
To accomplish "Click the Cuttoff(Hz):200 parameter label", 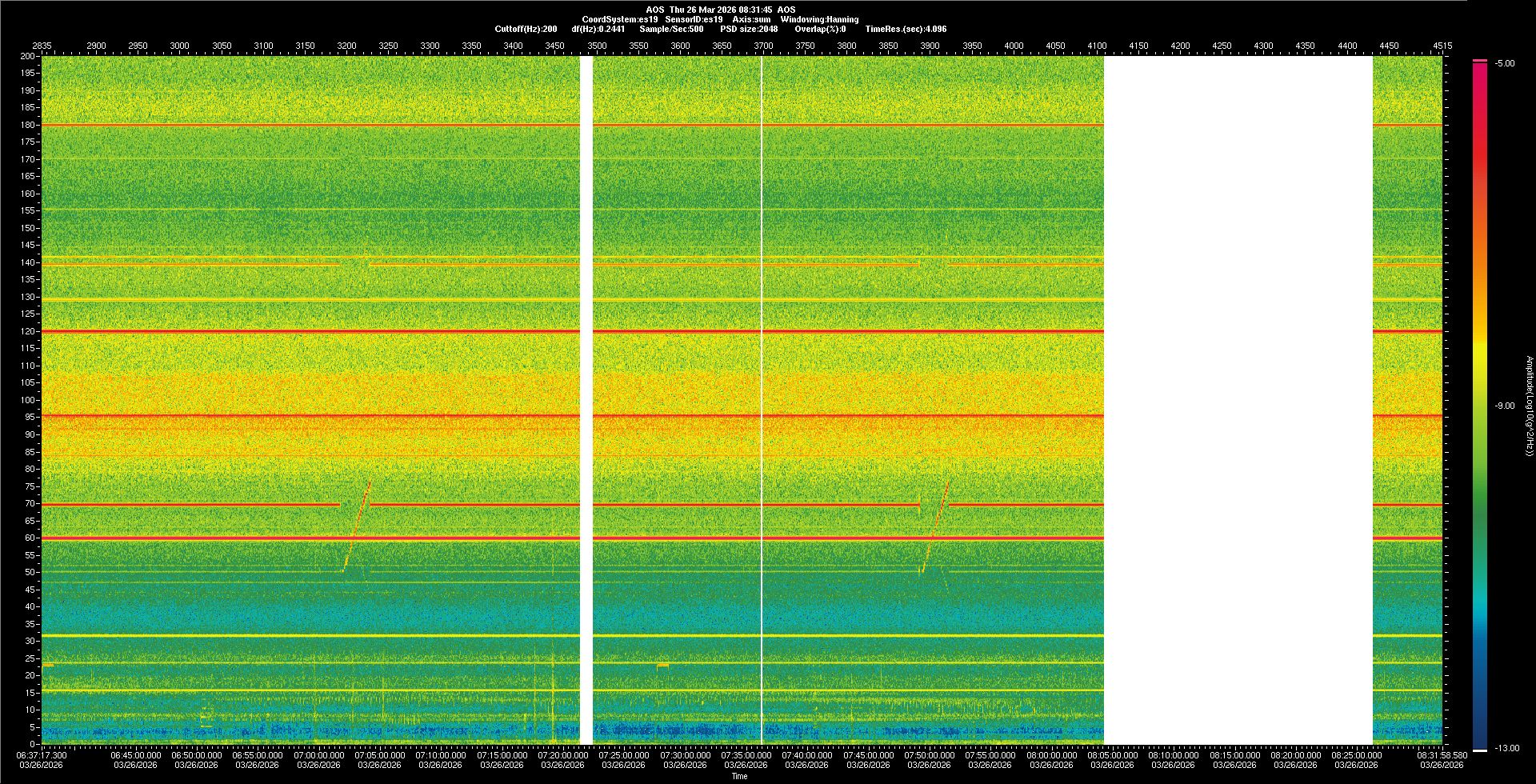I will 526,29.
